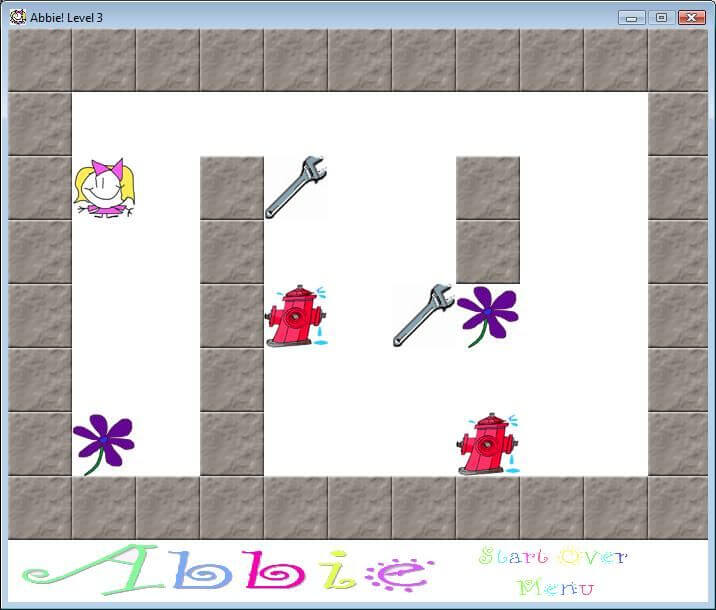Click the purple flower below the right stone pillar
Image resolution: width=716 pixels, height=610 pixels.
pos(488,316)
